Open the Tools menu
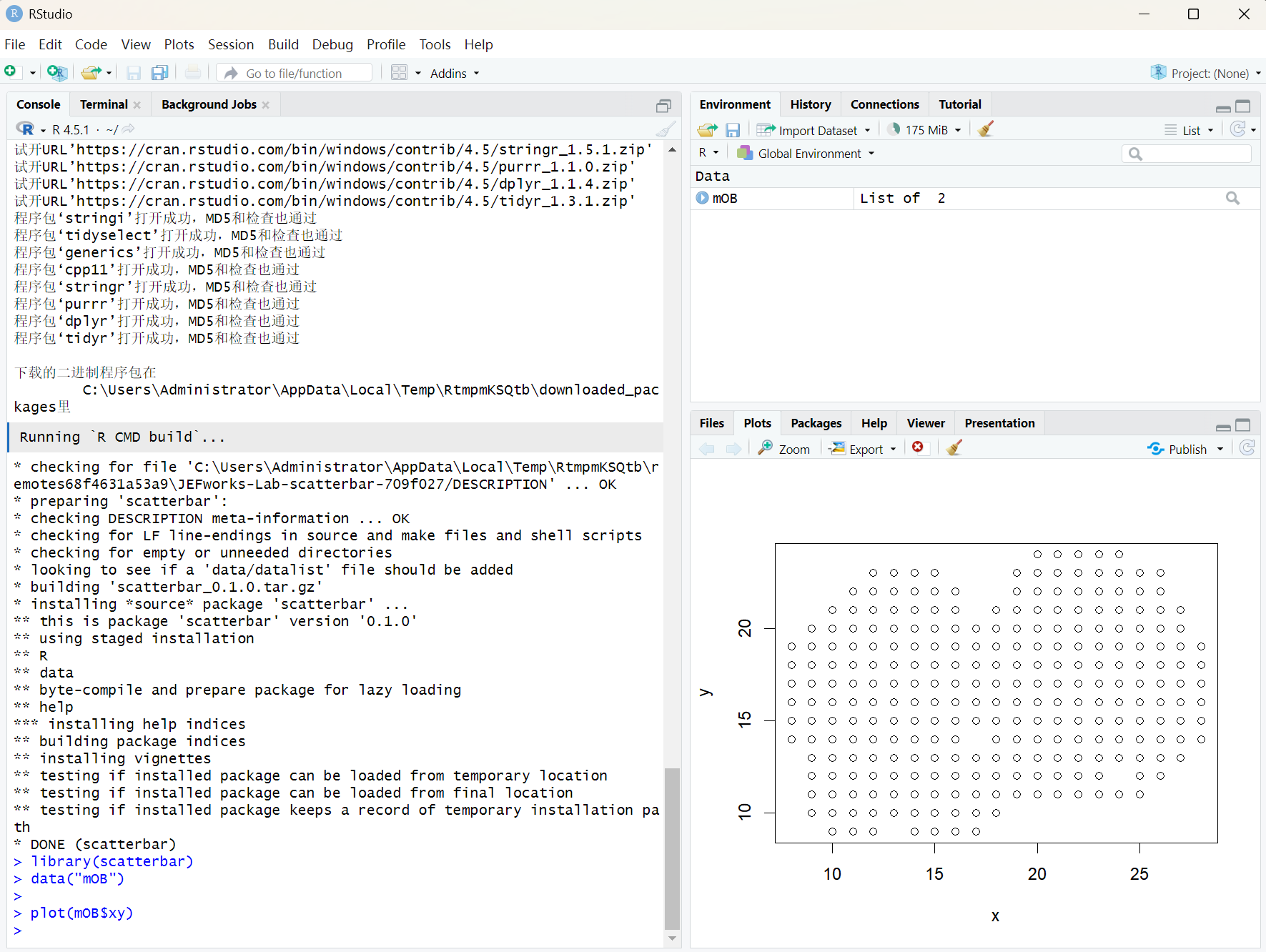Image resolution: width=1266 pixels, height=952 pixels. click(435, 44)
